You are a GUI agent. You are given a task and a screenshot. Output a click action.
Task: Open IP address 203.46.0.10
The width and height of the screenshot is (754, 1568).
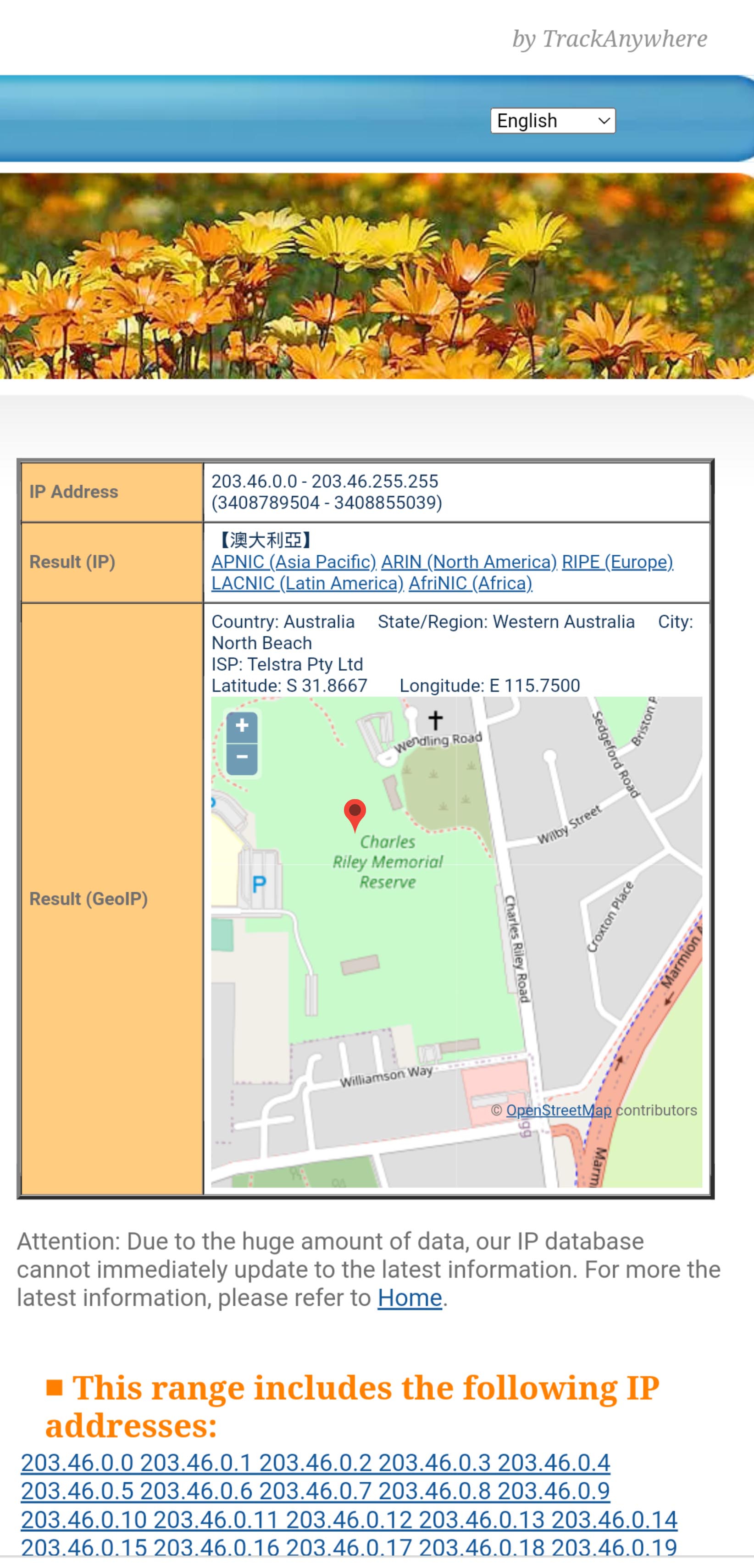[83, 1520]
